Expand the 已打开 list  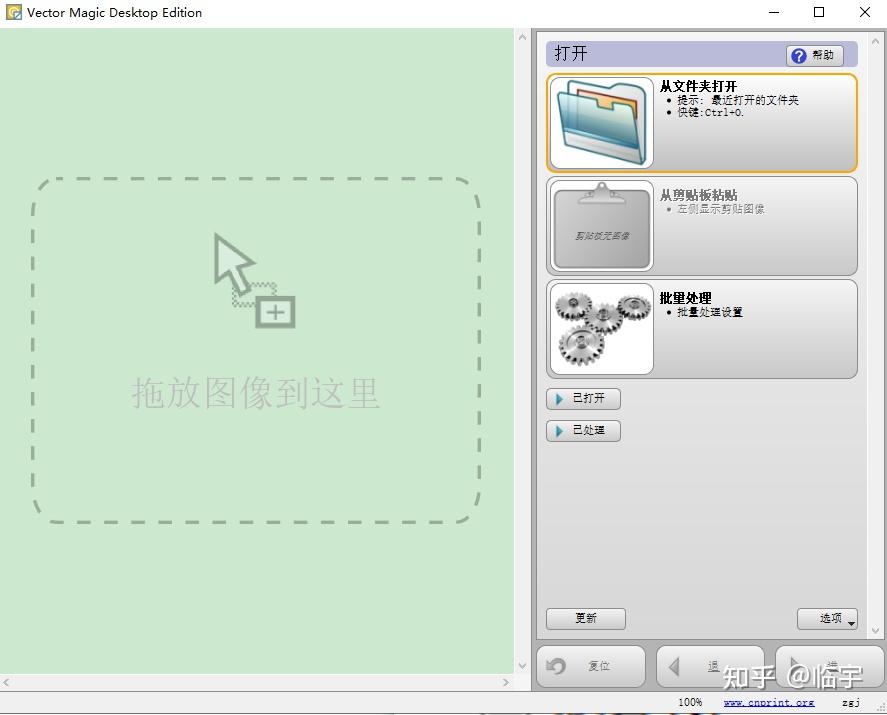(x=583, y=398)
